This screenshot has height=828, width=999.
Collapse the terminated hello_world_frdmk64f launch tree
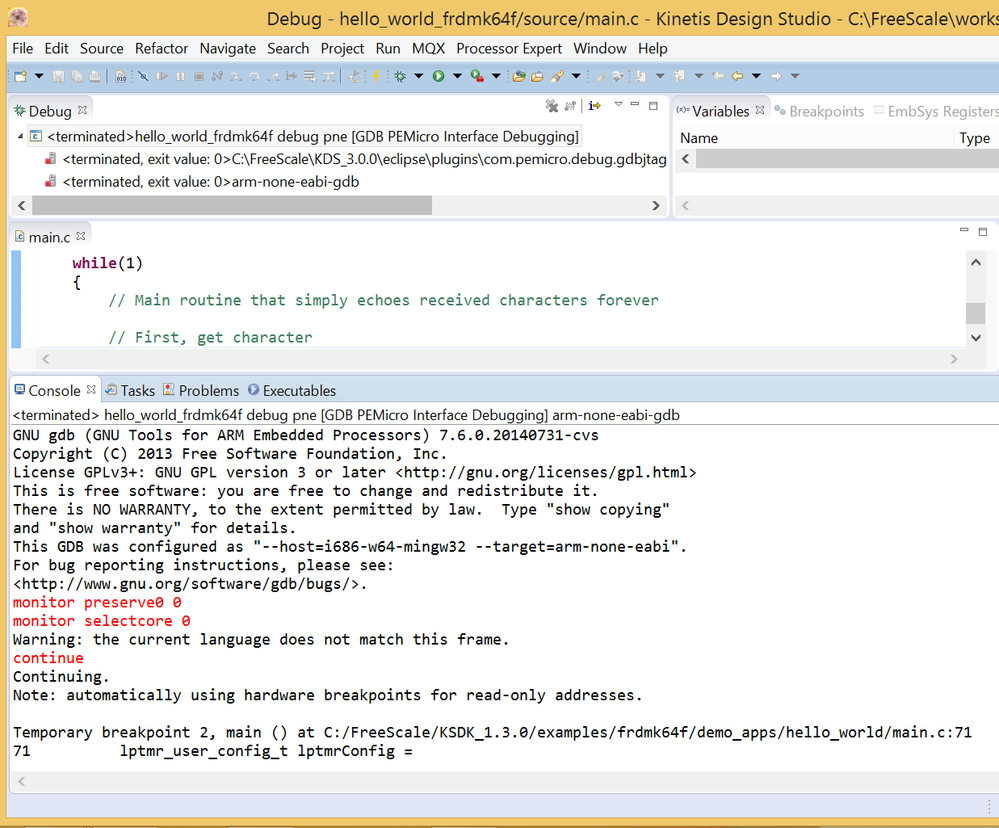[20, 136]
